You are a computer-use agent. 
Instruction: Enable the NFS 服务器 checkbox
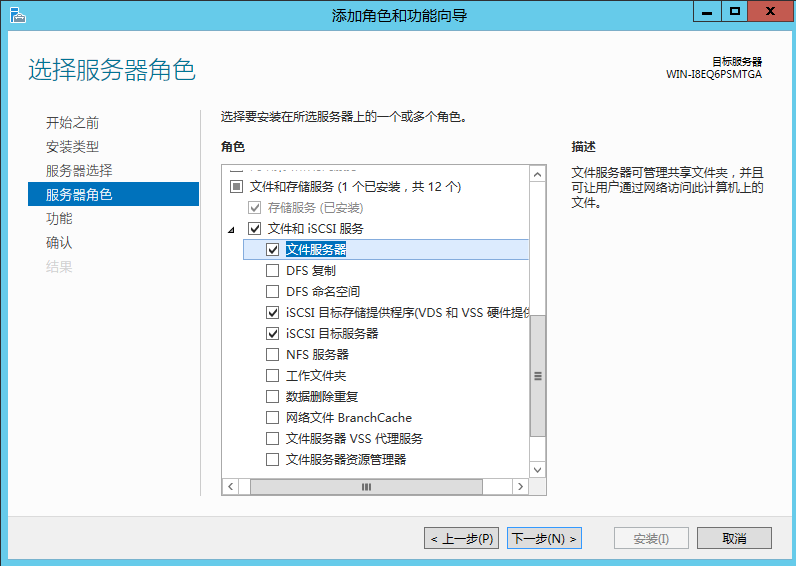[273, 354]
